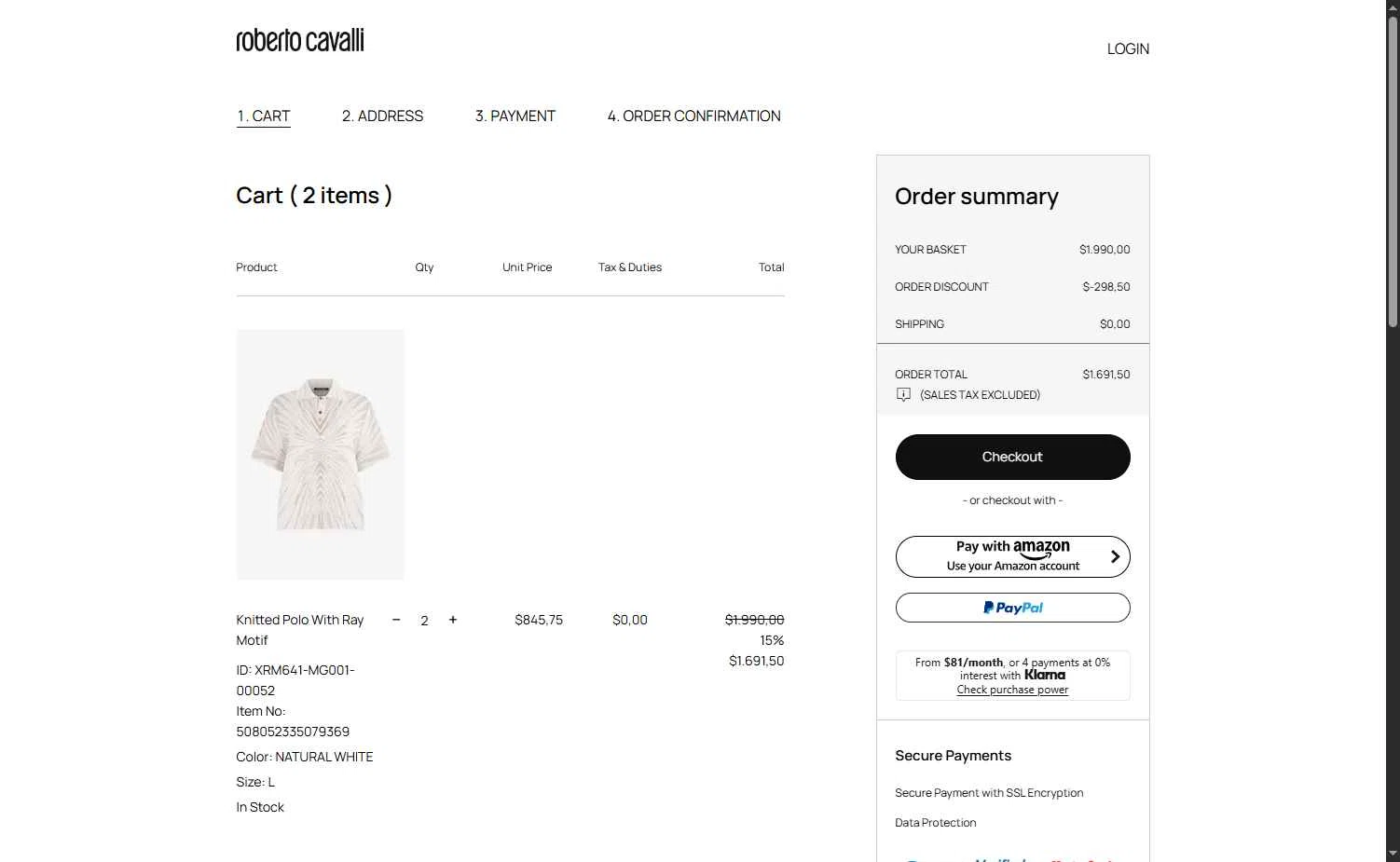Click the quantity value 2
The width and height of the screenshot is (1400, 862).
click(424, 621)
